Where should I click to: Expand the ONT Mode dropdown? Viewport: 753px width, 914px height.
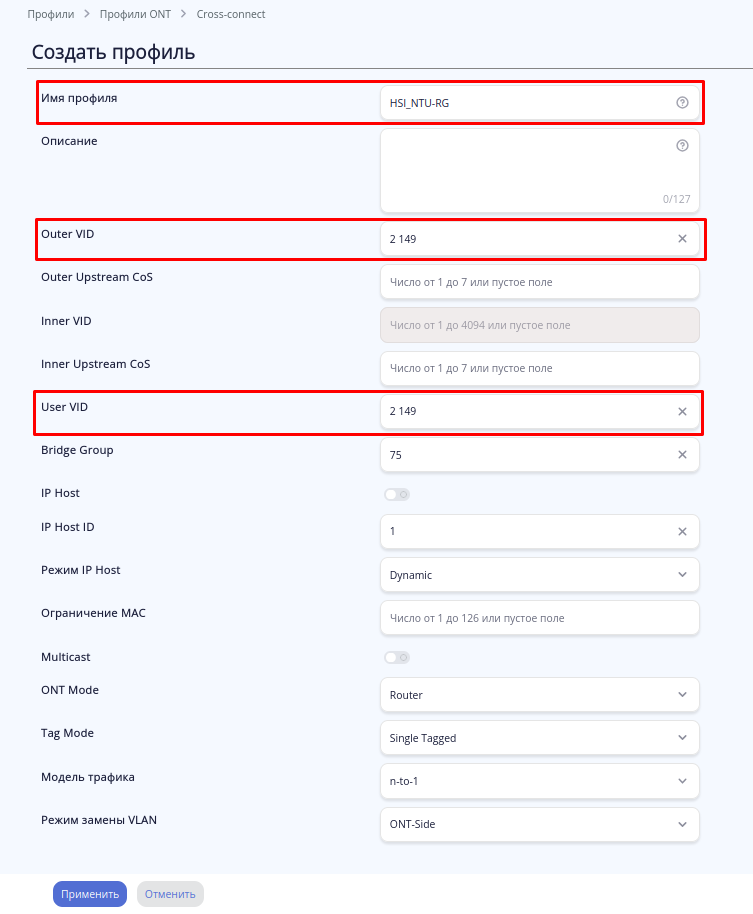pos(539,695)
